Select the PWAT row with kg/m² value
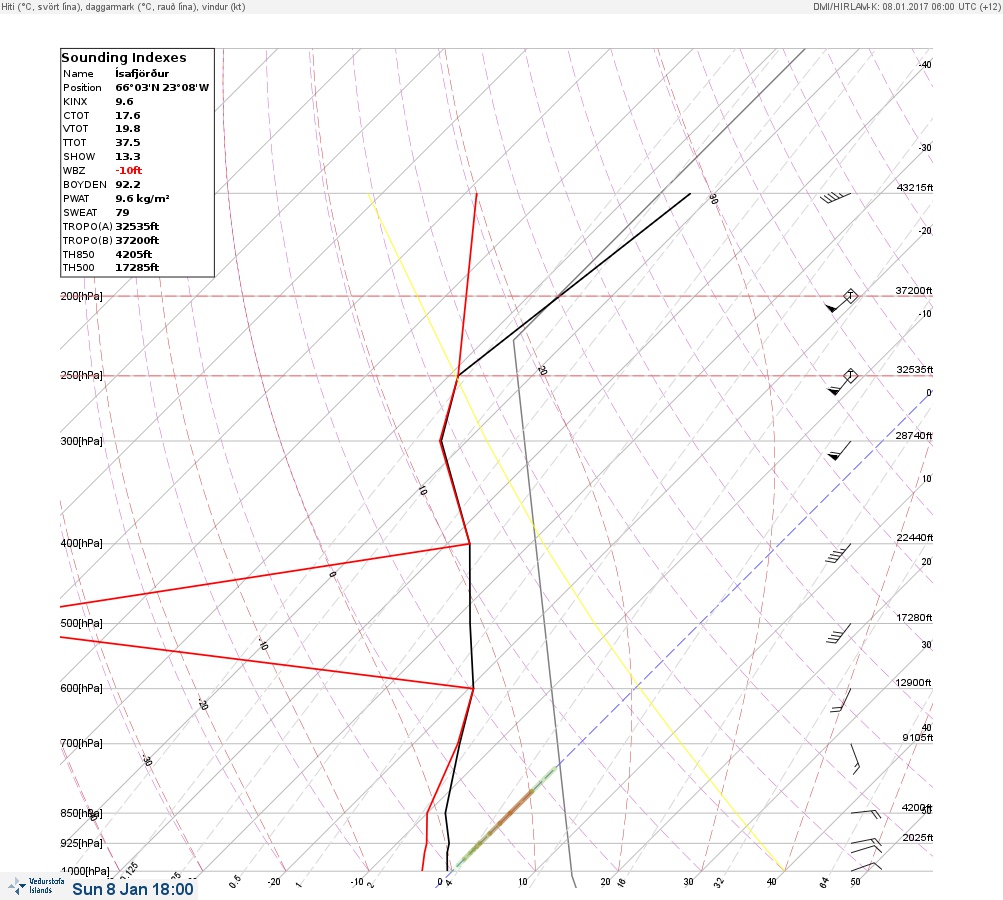The height and width of the screenshot is (900, 1003). [116, 199]
